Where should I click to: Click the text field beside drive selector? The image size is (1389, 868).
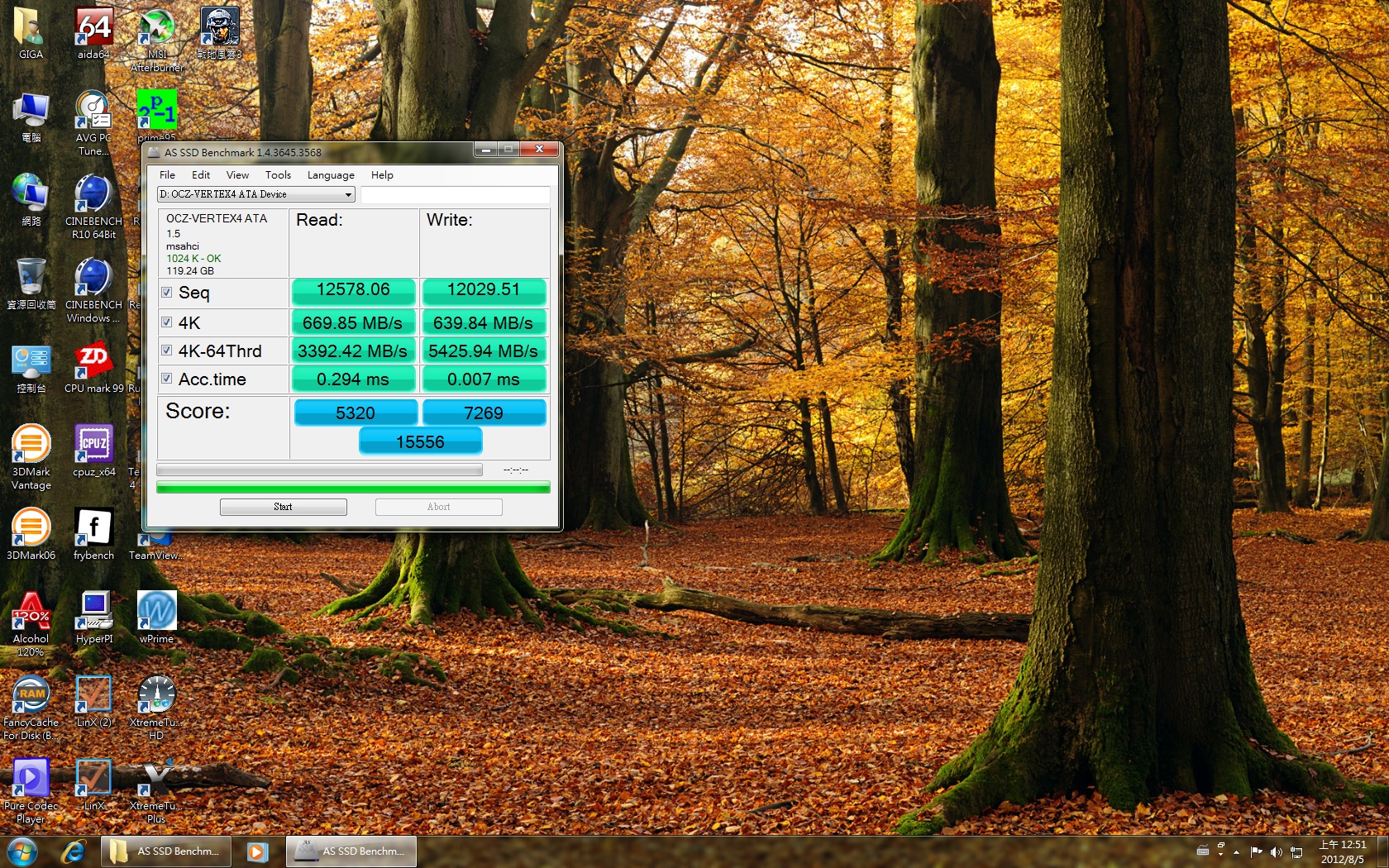pos(455,195)
